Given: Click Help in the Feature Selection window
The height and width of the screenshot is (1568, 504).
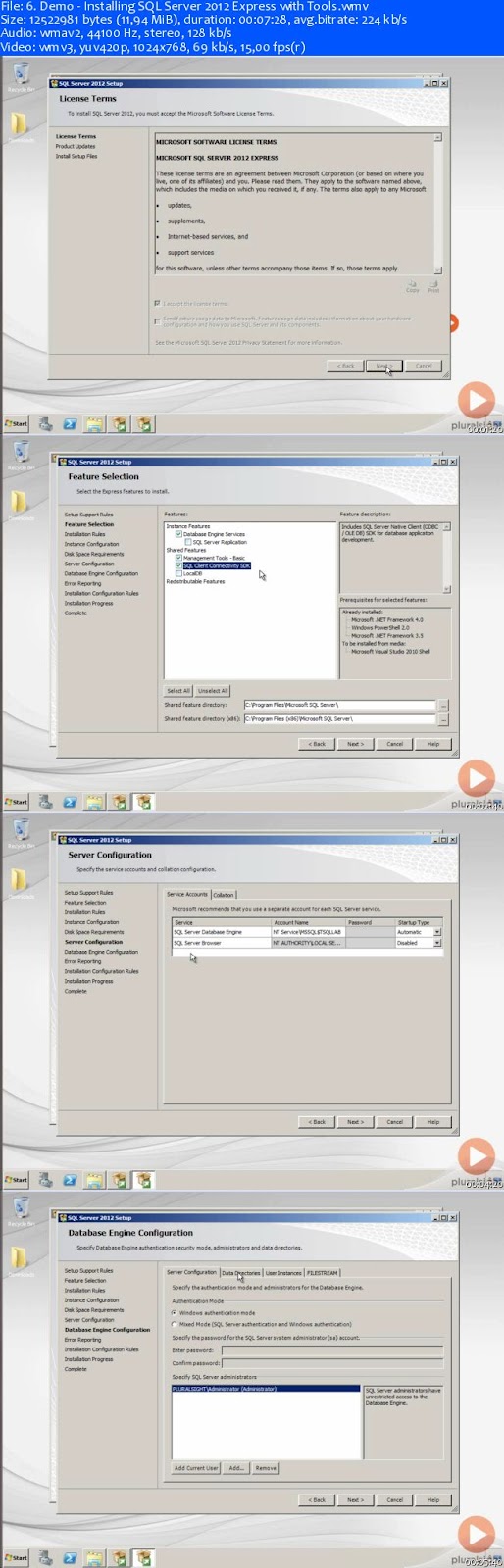Looking at the screenshot, I should point(433,744).
